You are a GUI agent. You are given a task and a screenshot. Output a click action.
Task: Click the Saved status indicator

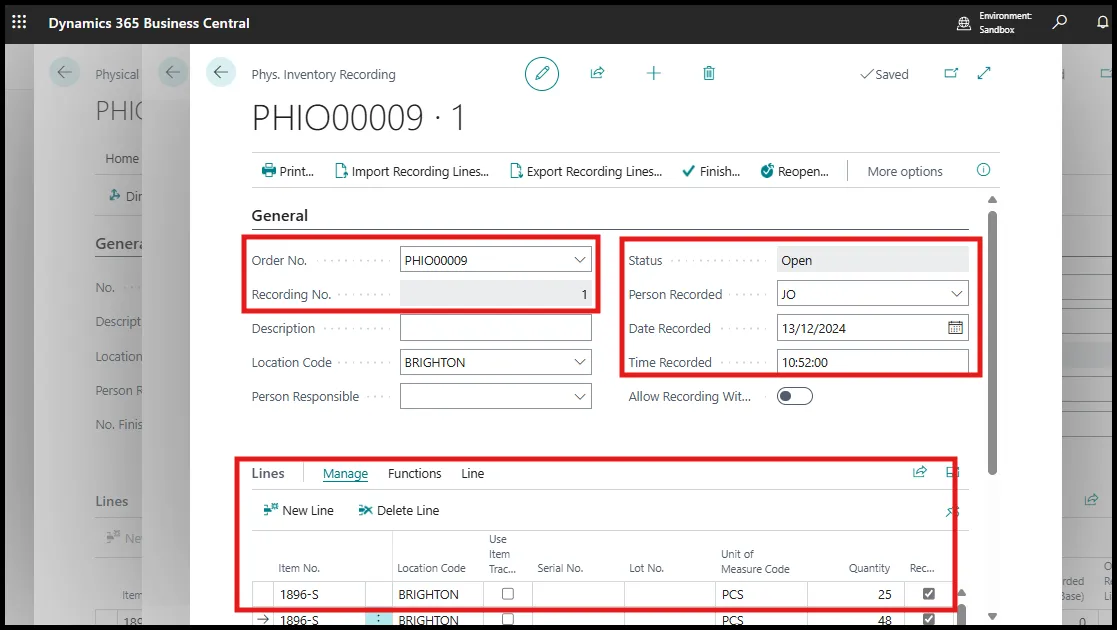884,74
